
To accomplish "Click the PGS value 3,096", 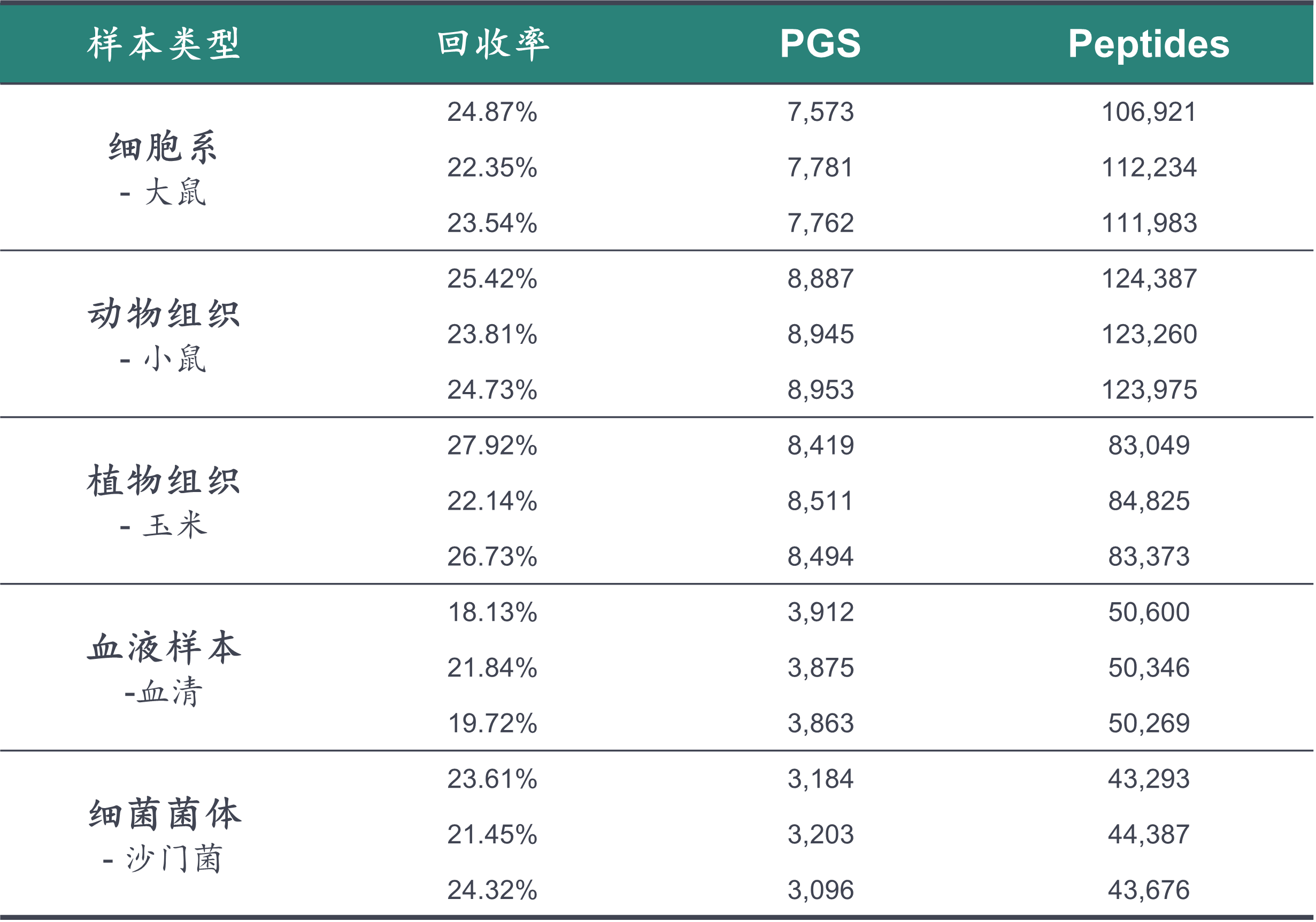I will click(820, 890).
